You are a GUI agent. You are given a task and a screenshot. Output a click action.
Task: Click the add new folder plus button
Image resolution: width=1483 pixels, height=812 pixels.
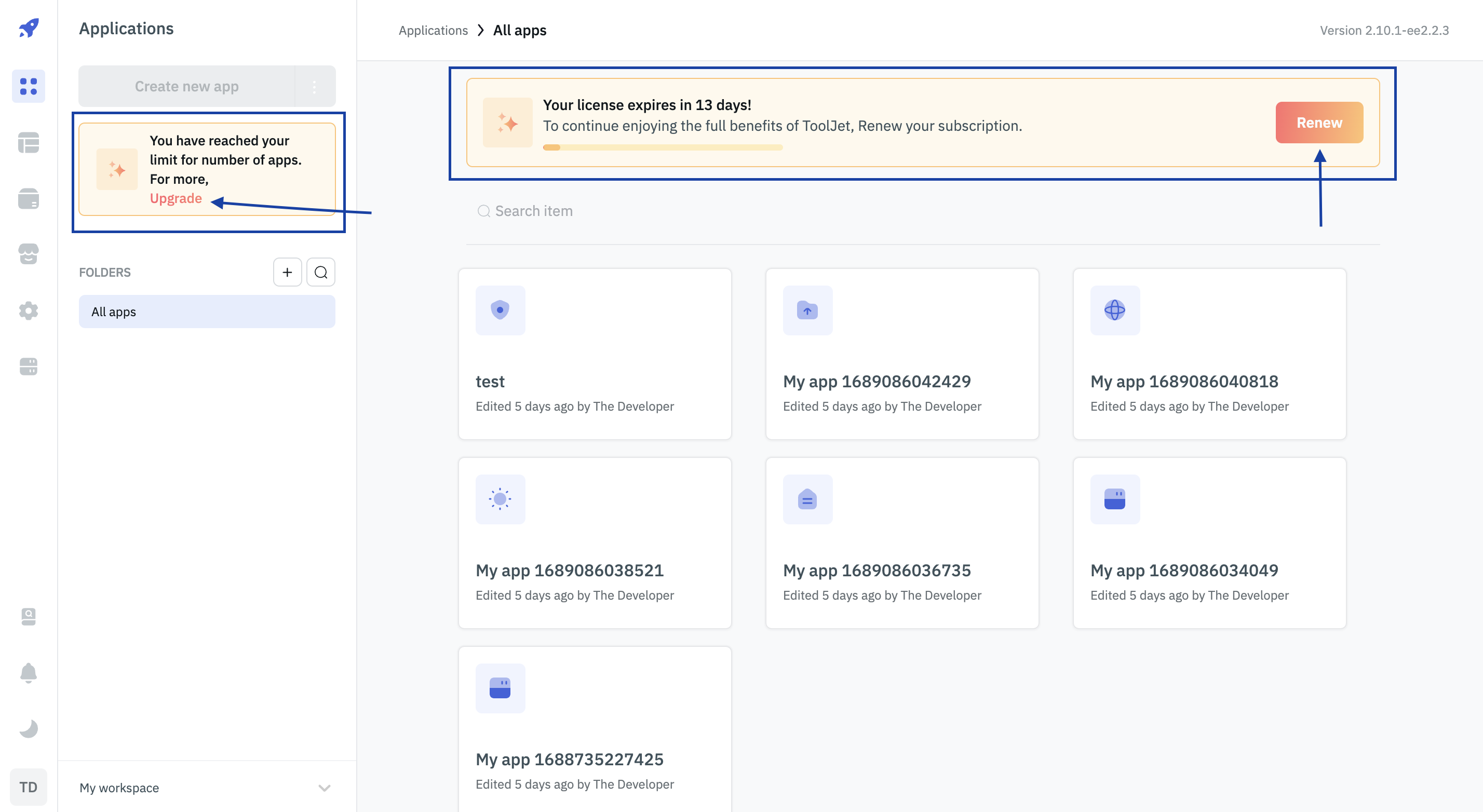point(287,272)
